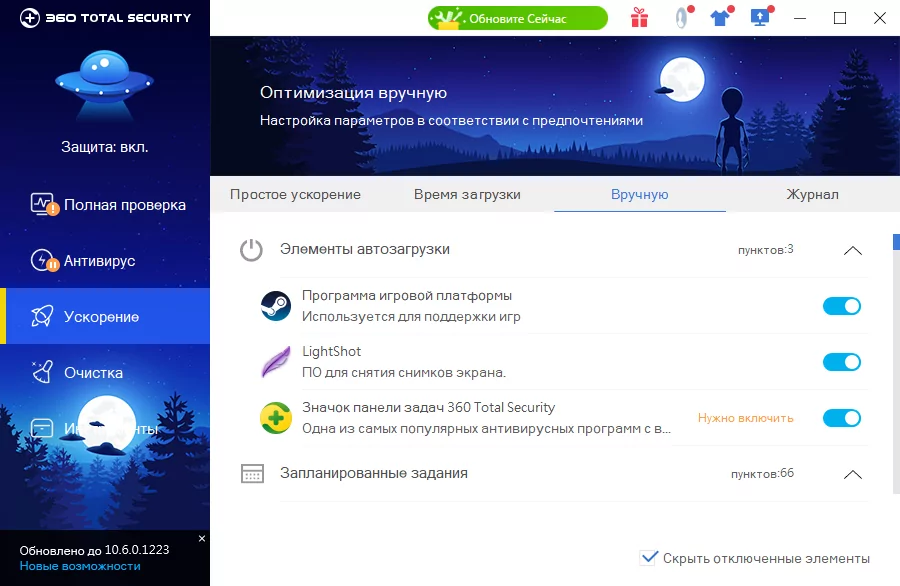Maximize the 360 Total Security window

click(840, 18)
